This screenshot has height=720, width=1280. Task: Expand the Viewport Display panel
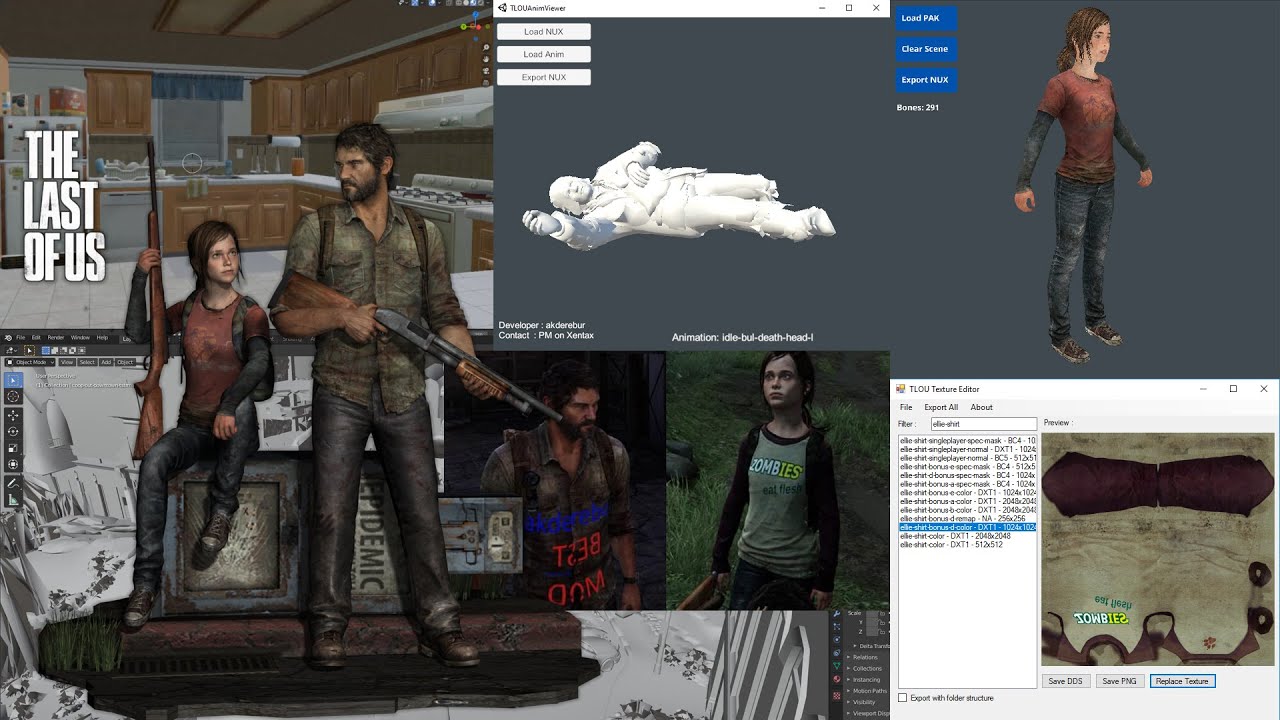[x=866, y=713]
